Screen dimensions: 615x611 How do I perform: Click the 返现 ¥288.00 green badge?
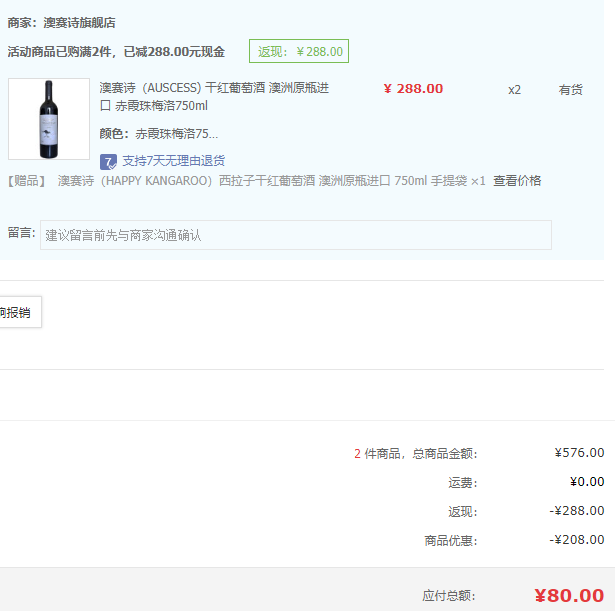(x=299, y=51)
